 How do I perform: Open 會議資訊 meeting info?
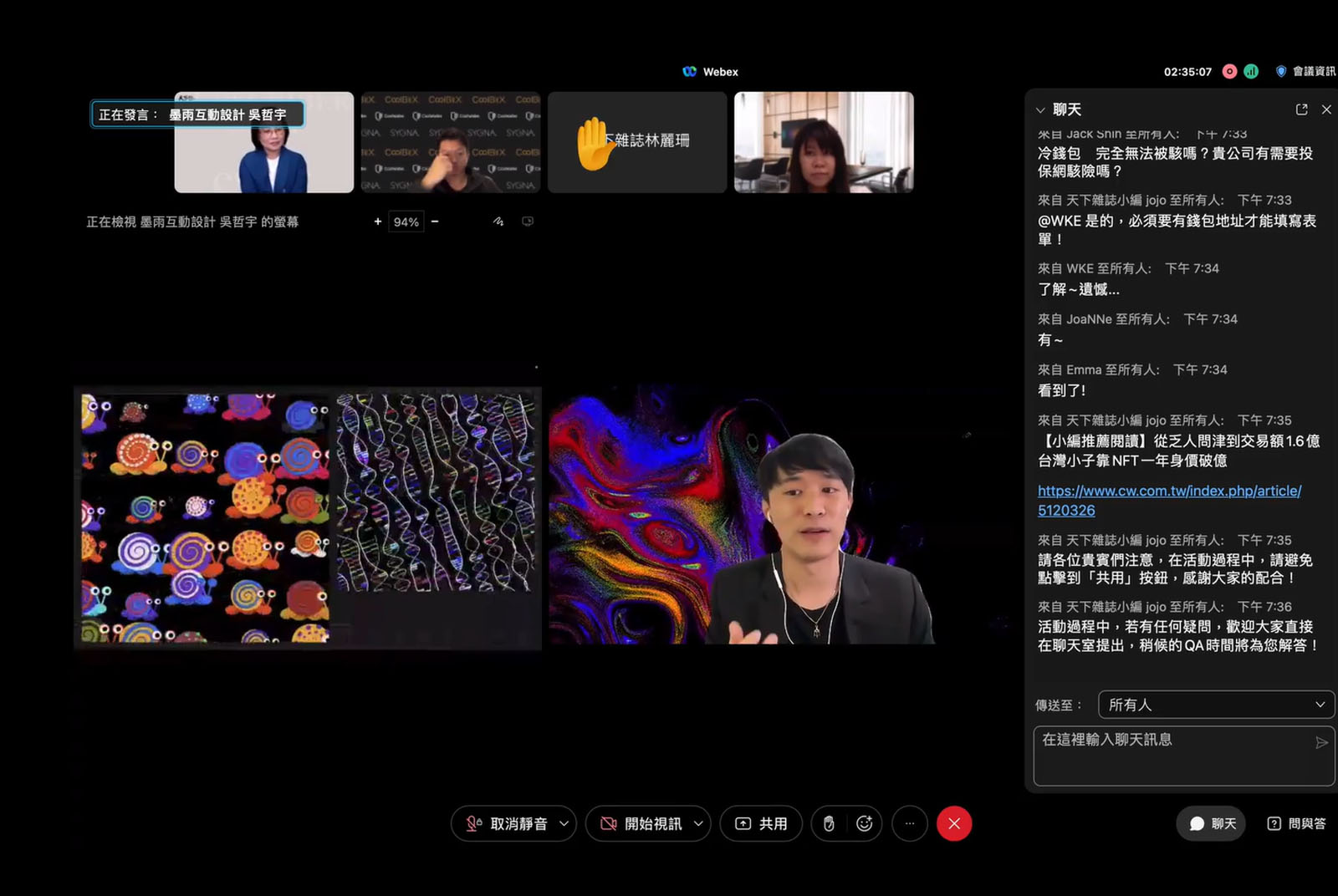point(1314,72)
